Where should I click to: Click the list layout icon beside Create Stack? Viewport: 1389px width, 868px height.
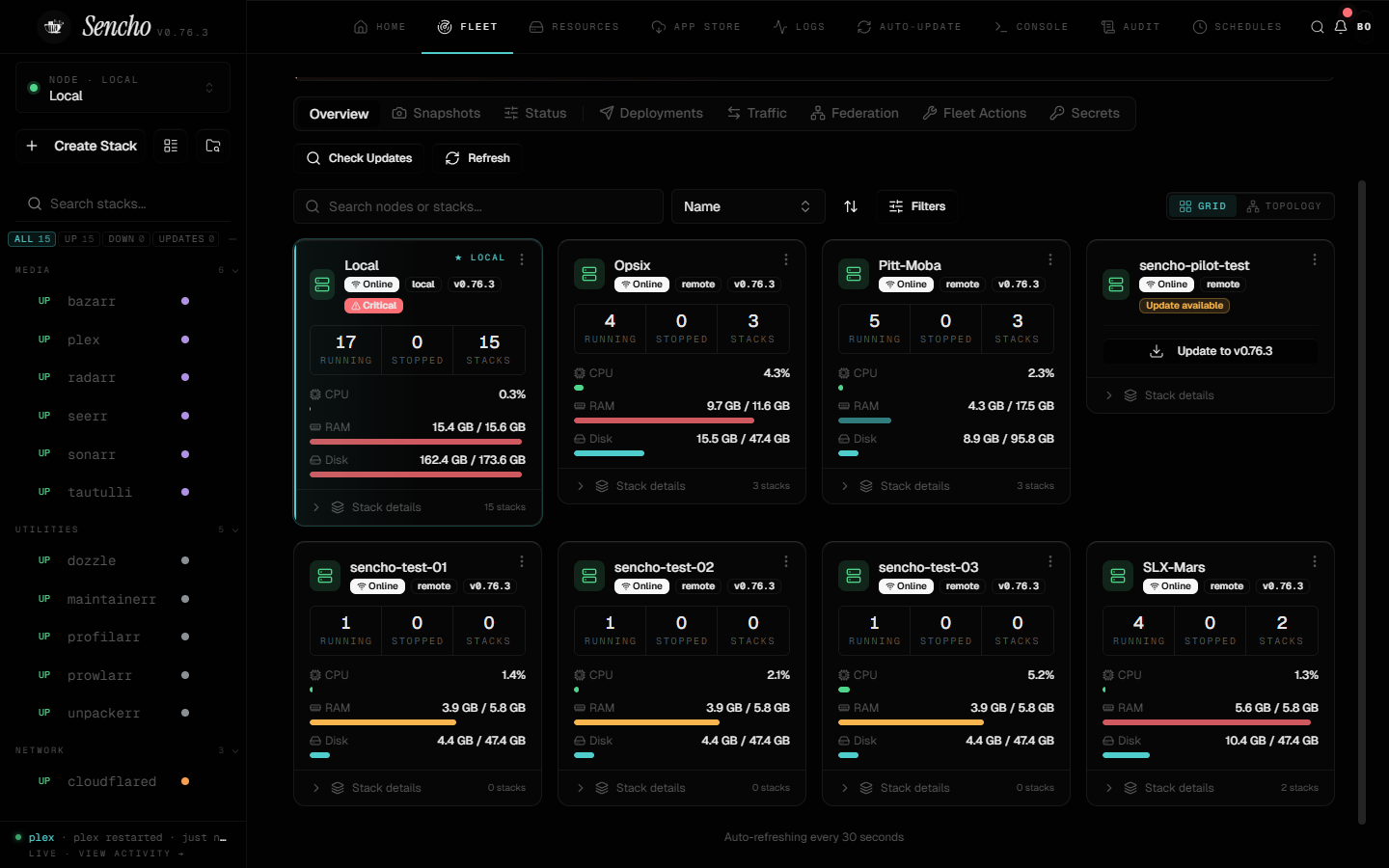click(x=171, y=146)
